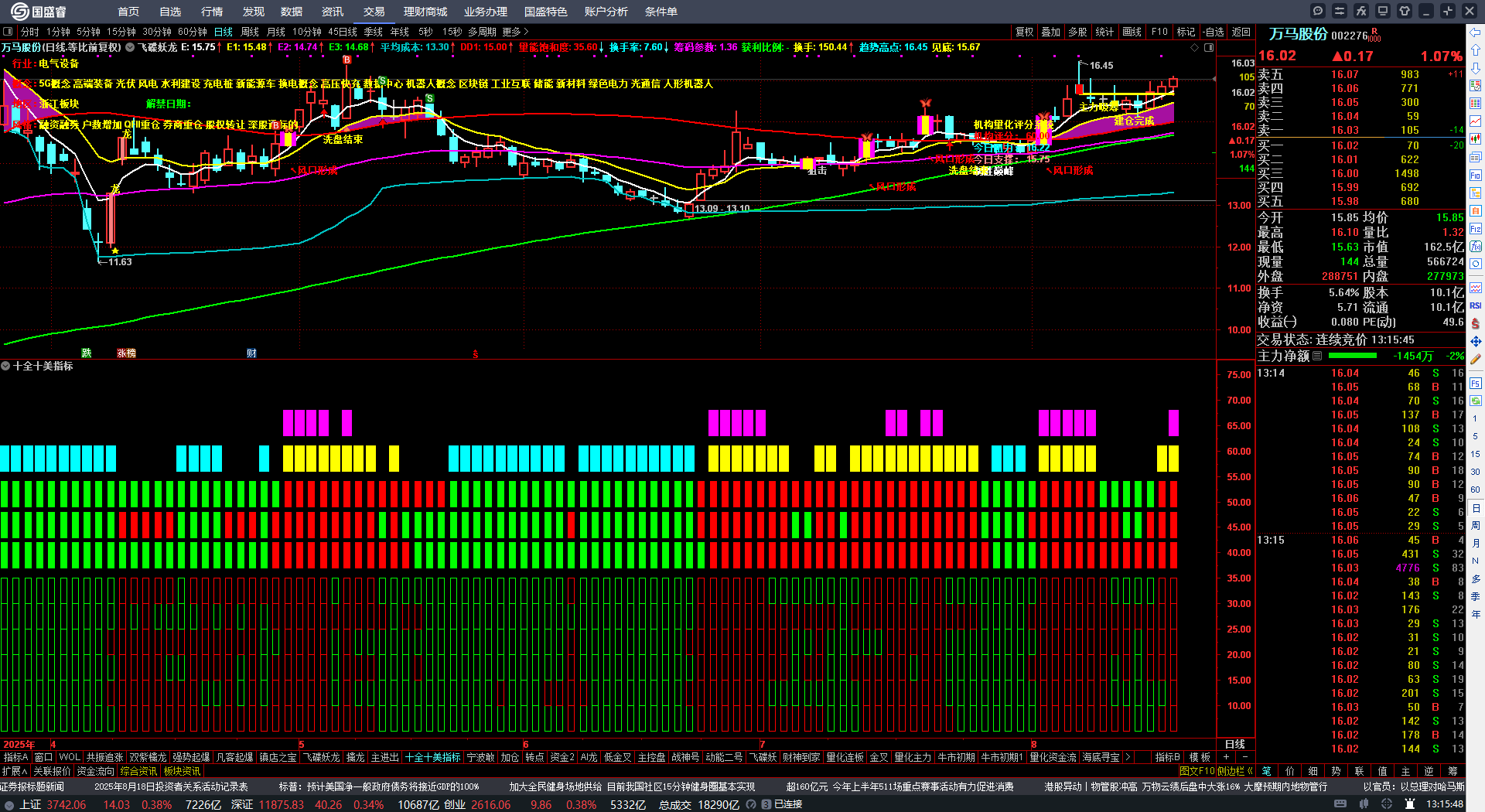1485x812 pixels.
Task: Open the skin theme shirt icon
Action: click(1405, 11)
